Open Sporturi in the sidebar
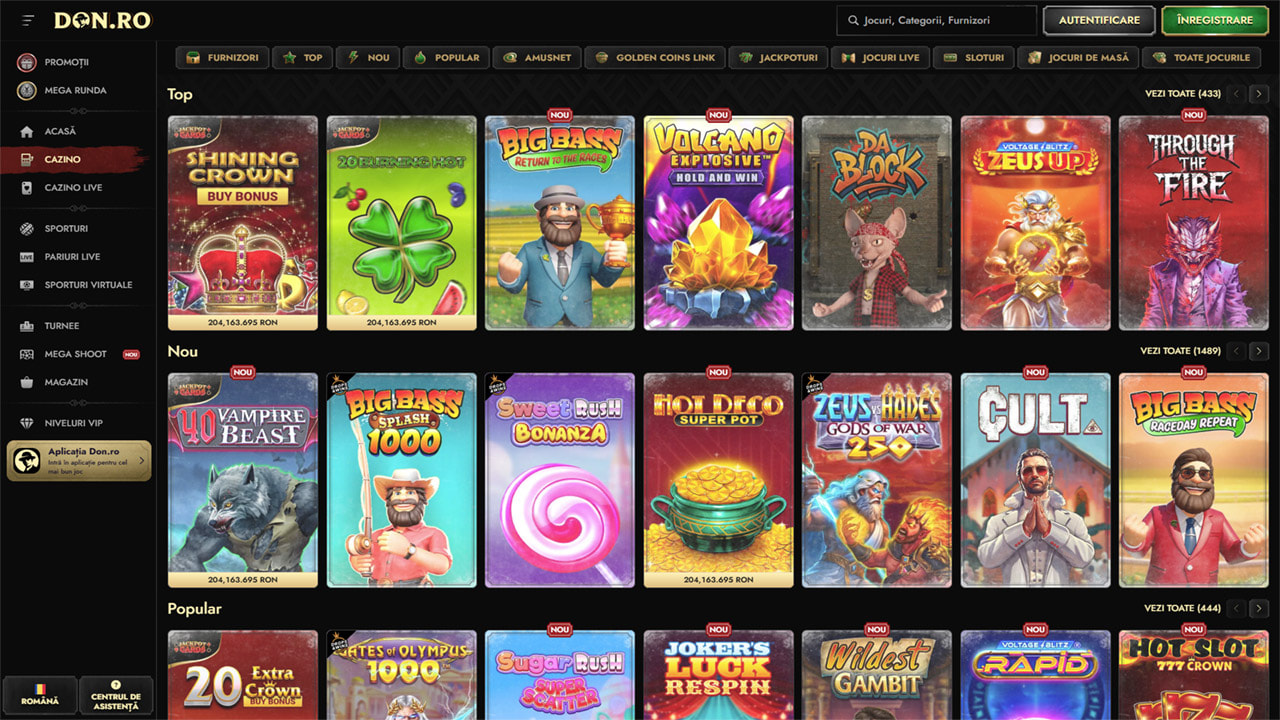Image resolution: width=1280 pixels, height=720 pixels. [66, 228]
